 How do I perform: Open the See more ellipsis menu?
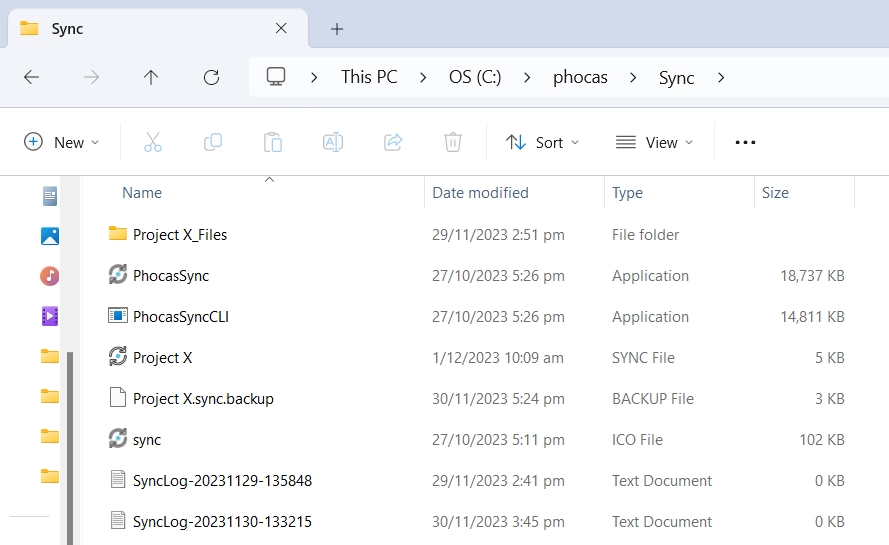(745, 142)
